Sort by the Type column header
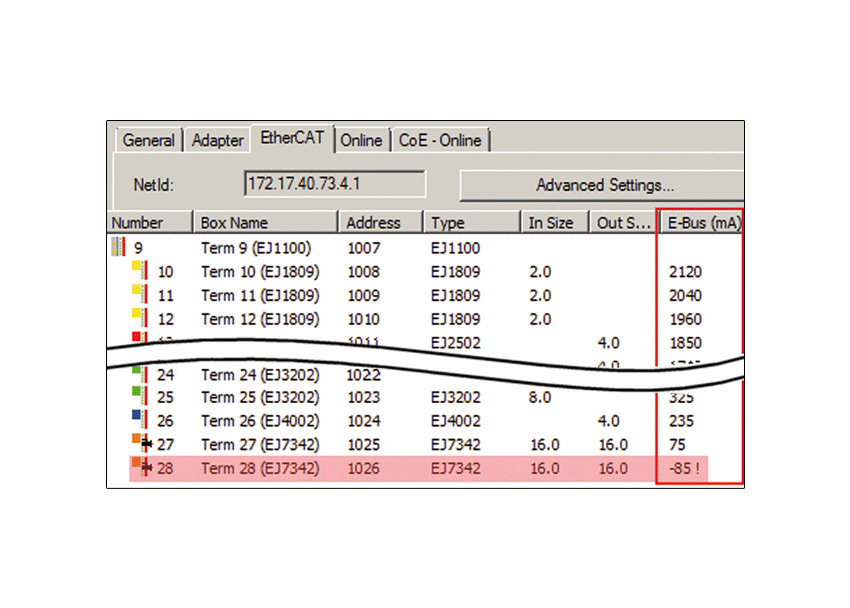The image size is (850, 608). click(472, 223)
